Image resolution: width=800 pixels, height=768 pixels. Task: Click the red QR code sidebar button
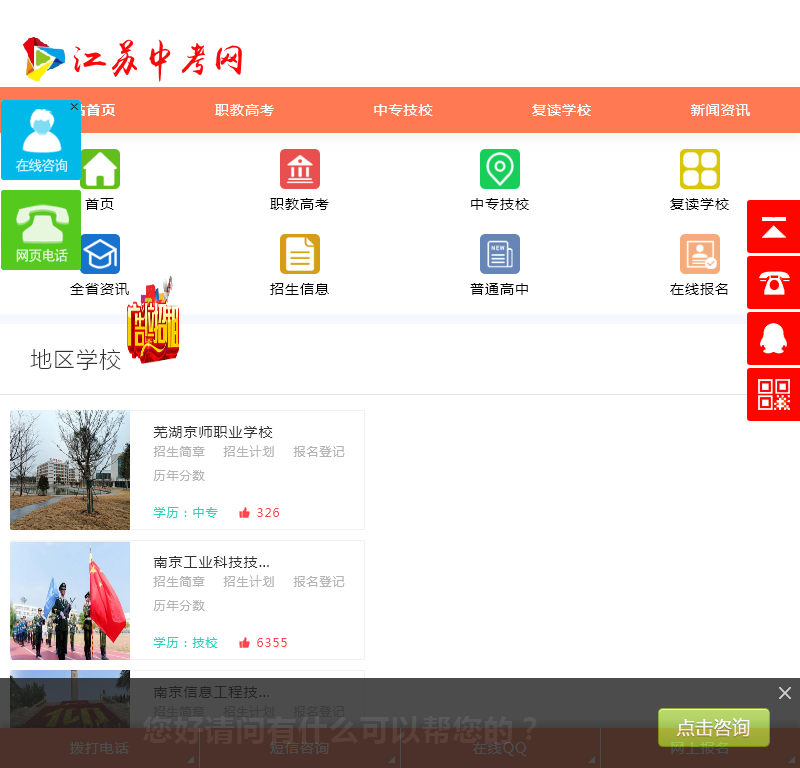[773, 395]
